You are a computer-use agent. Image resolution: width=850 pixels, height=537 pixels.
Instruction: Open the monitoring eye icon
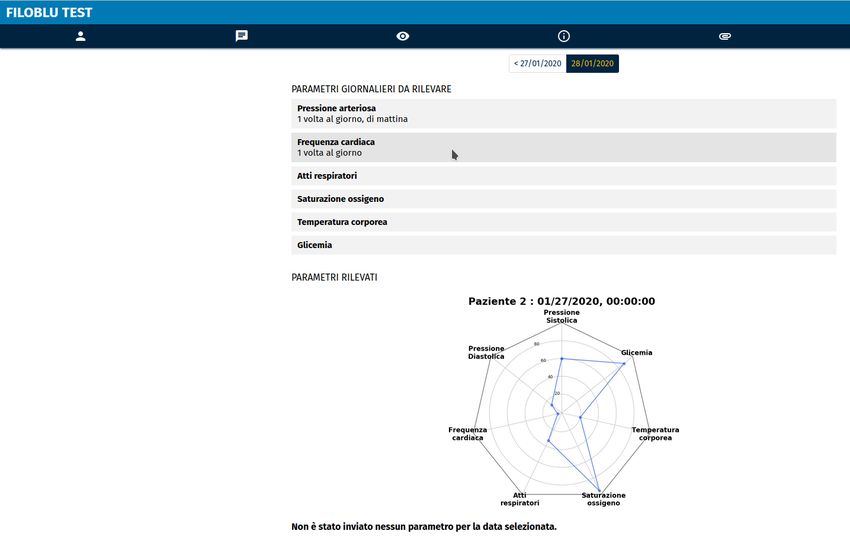click(402, 36)
